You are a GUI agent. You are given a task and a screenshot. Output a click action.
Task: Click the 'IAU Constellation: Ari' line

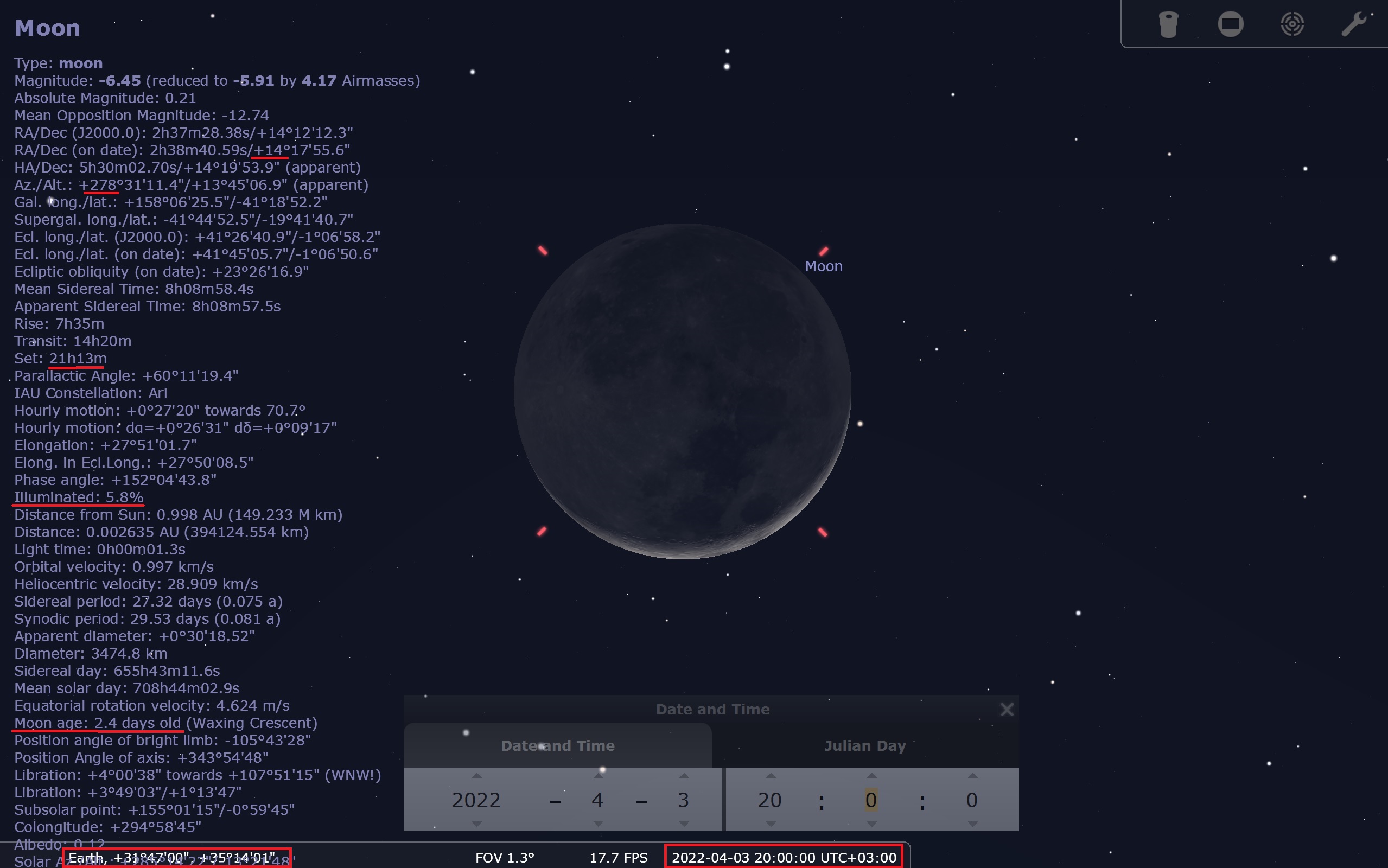point(91,393)
